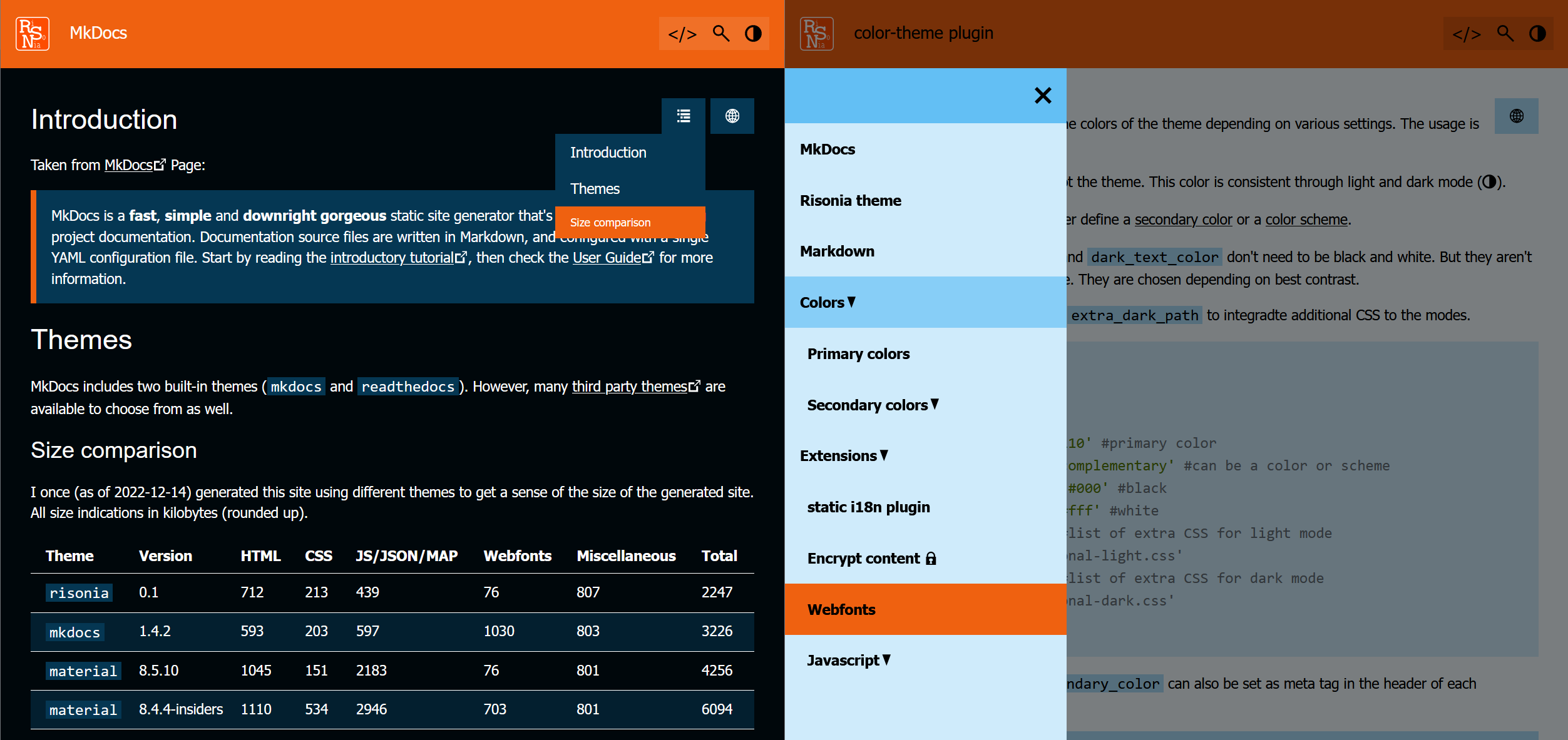Click the Risonia logo in the left header

pos(31,33)
